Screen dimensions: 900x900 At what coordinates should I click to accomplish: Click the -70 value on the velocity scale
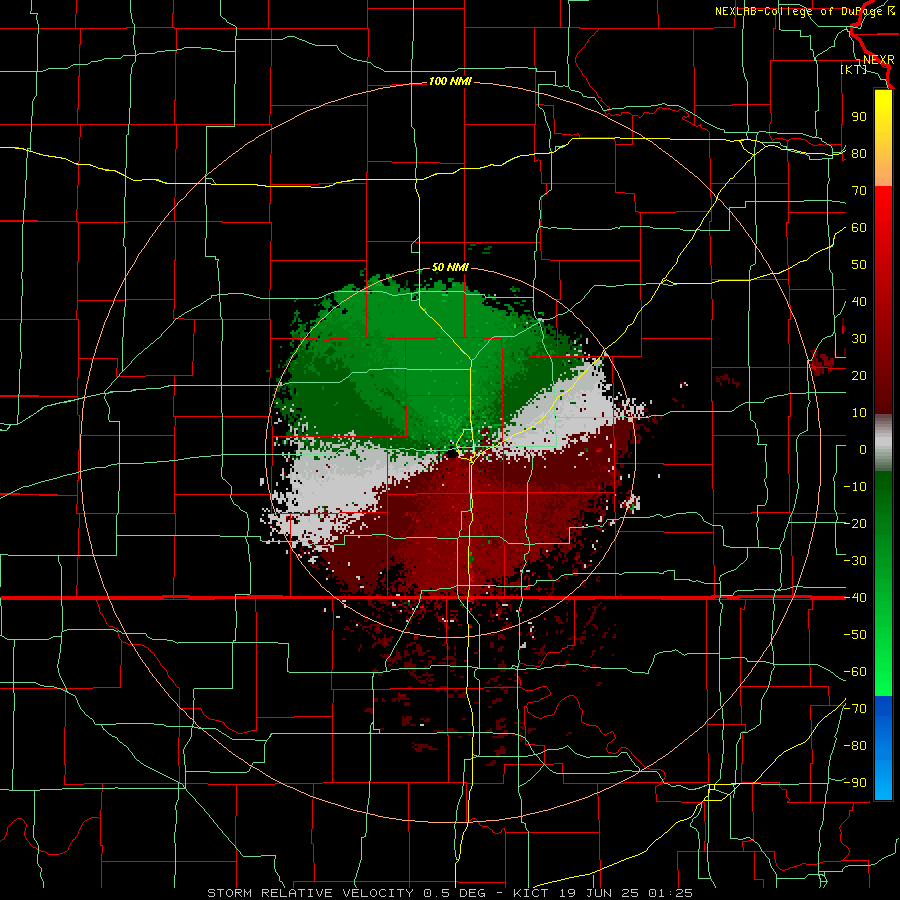[855, 709]
